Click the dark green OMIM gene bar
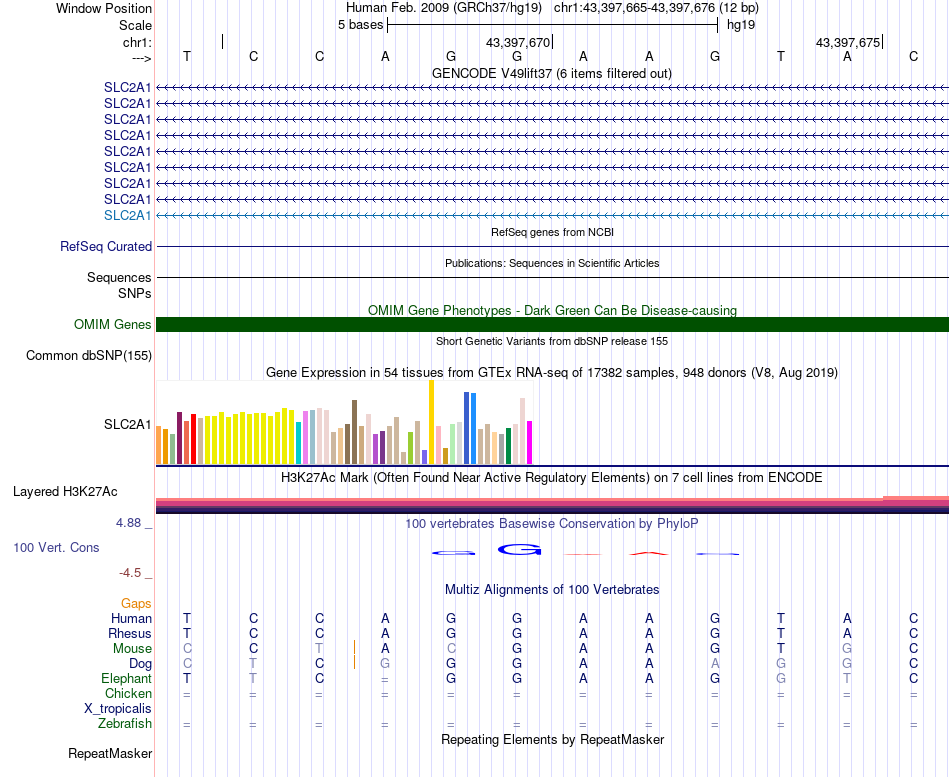 click(x=552, y=324)
